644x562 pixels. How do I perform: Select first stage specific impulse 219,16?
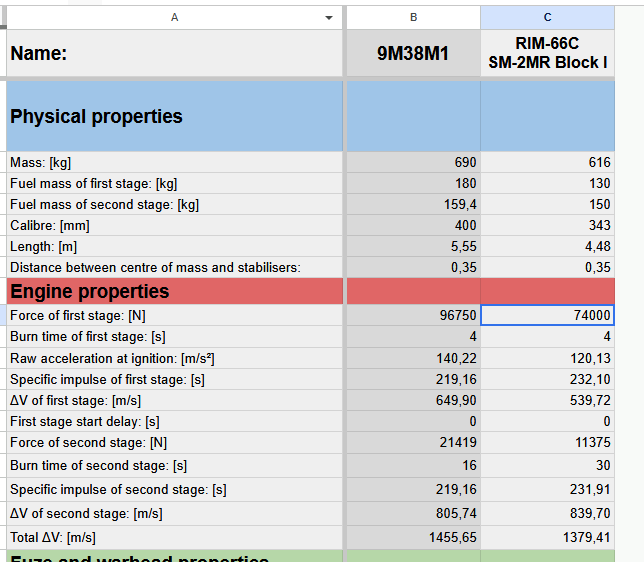414,379
